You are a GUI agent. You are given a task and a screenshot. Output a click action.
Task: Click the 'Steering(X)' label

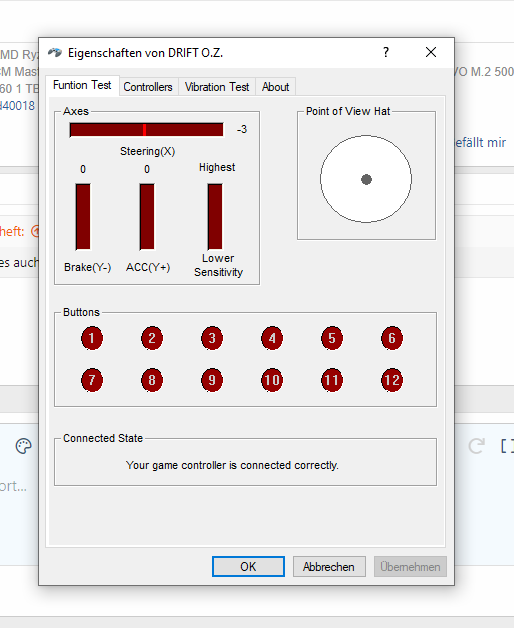pos(147,151)
